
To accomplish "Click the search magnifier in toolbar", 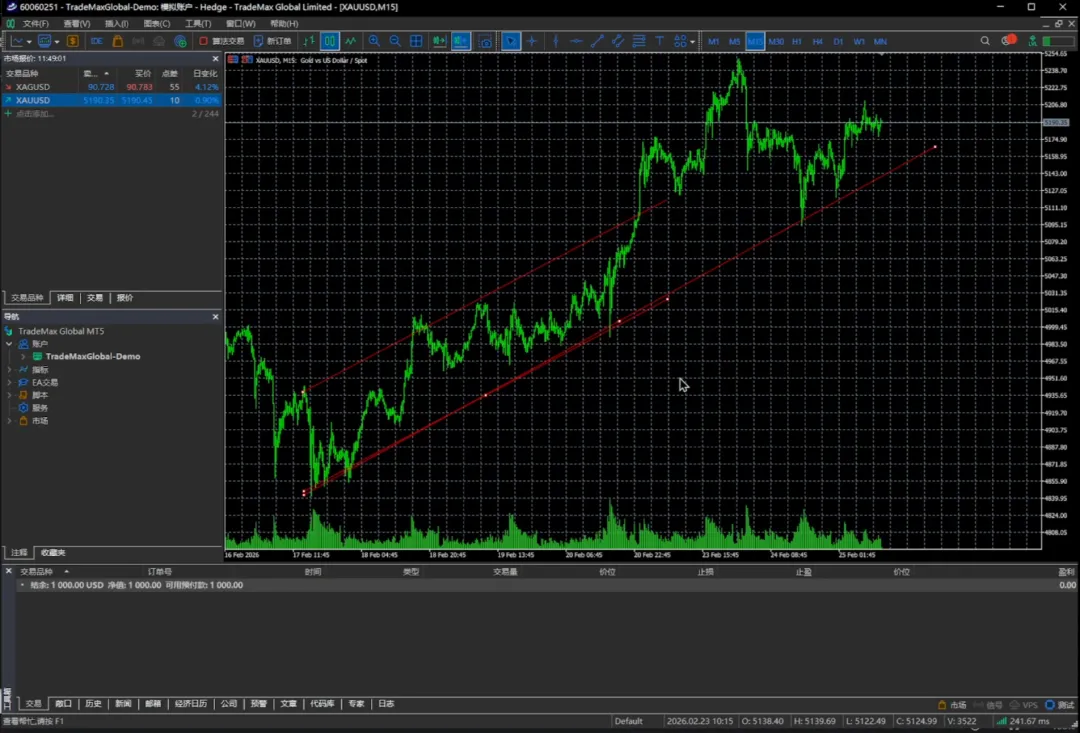I will 985,41.
